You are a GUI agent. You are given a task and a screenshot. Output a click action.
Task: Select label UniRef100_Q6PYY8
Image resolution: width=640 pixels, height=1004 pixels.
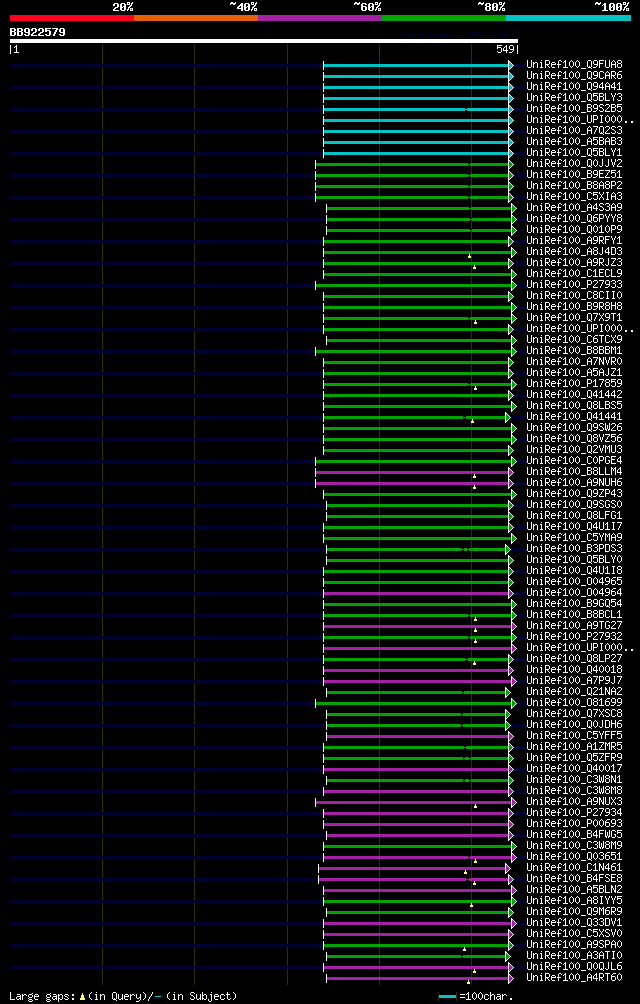click(x=574, y=218)
